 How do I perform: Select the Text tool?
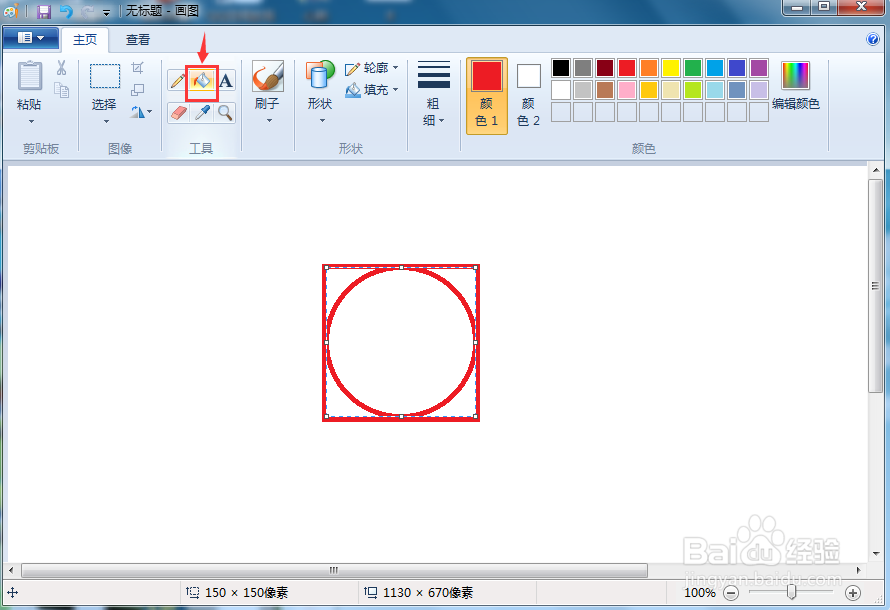pos(225,80)
